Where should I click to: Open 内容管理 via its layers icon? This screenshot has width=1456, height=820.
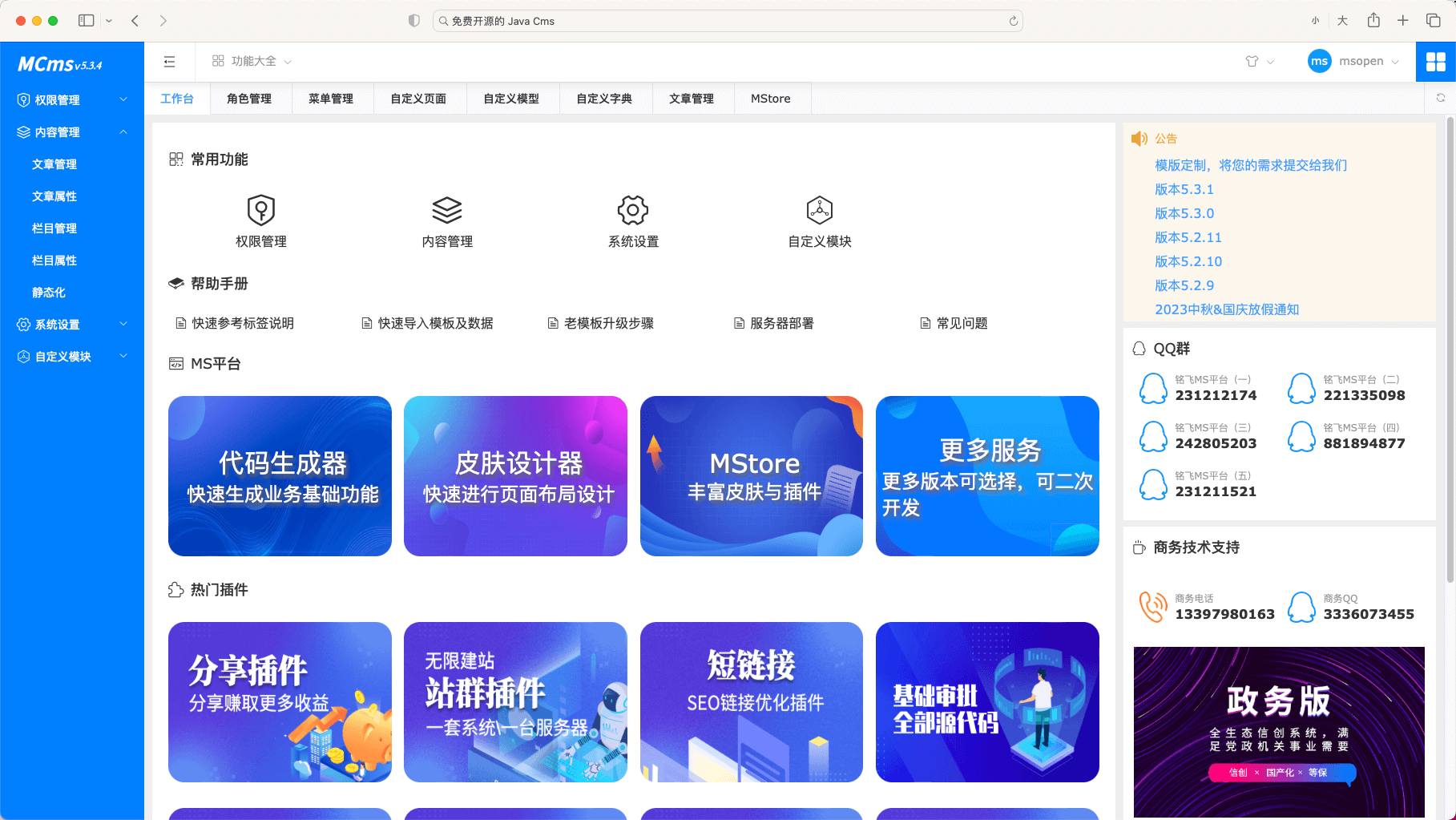tap(447, 209)
